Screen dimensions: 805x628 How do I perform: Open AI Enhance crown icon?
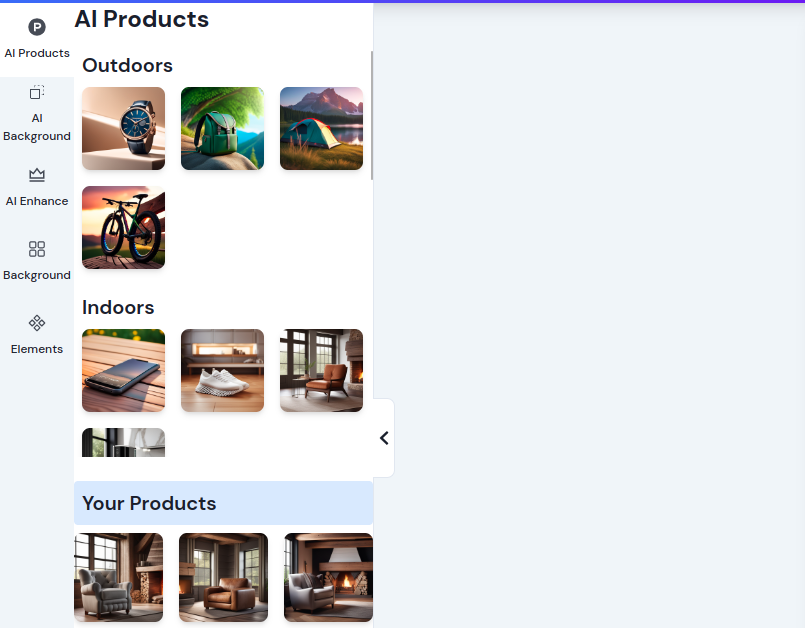tap(37, 175)
